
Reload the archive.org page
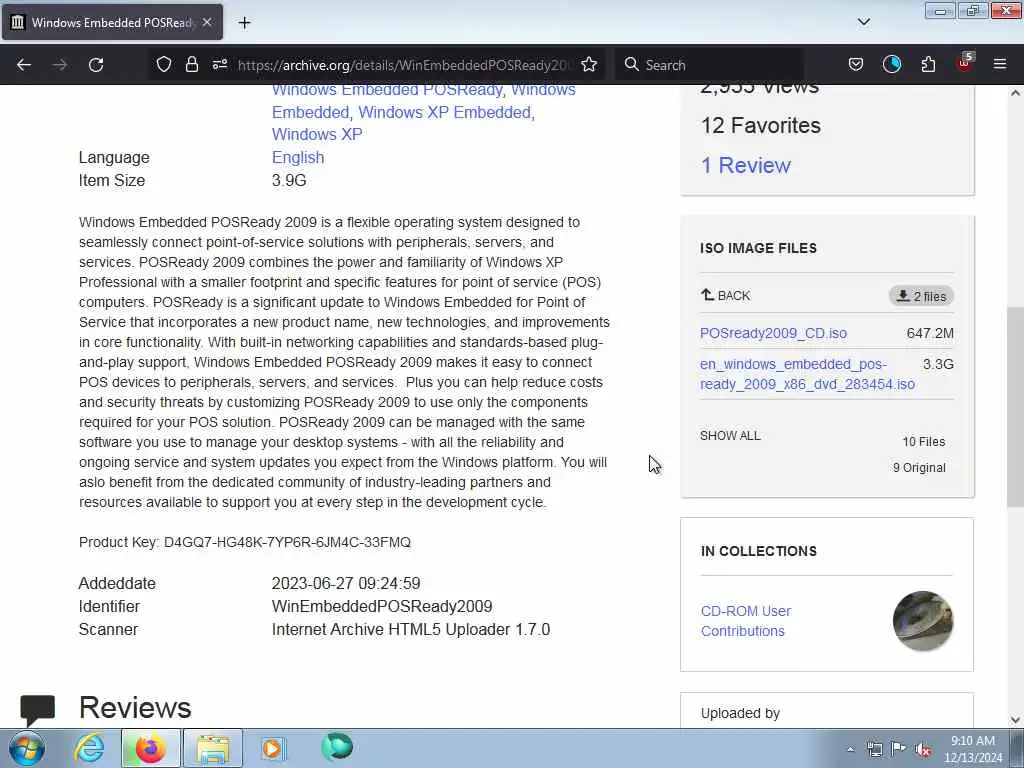96,65
